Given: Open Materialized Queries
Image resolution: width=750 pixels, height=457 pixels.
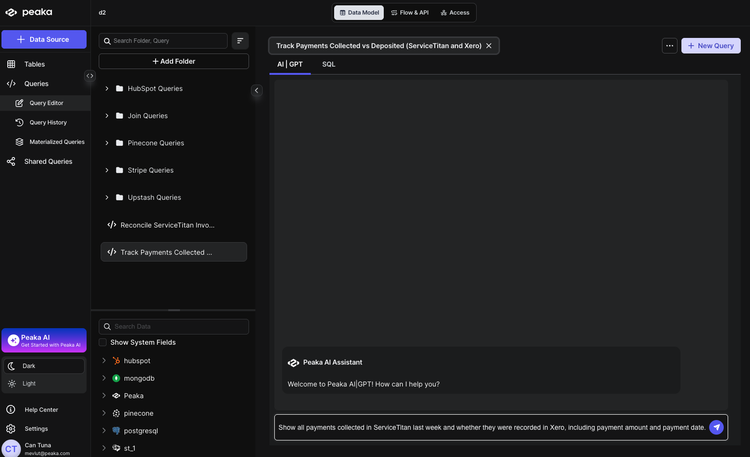Looking at the screenshot, I should click(56, 142).
